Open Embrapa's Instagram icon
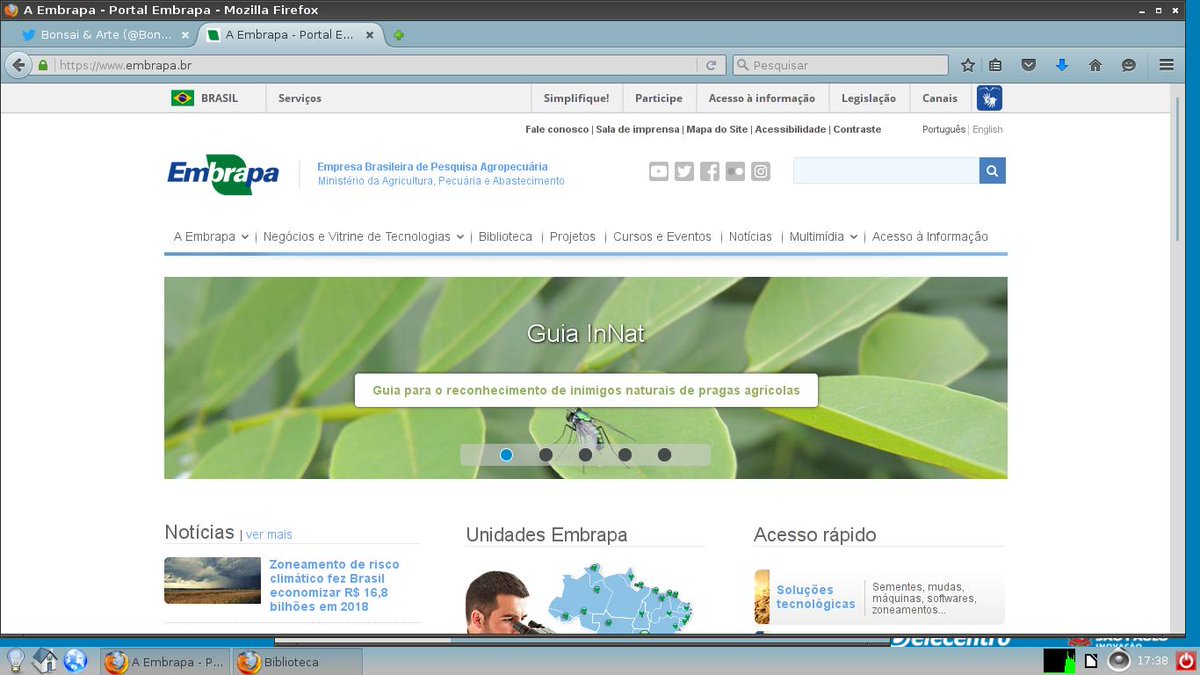This screenshot has height=675, width=1200. click(x=761, y=171)
